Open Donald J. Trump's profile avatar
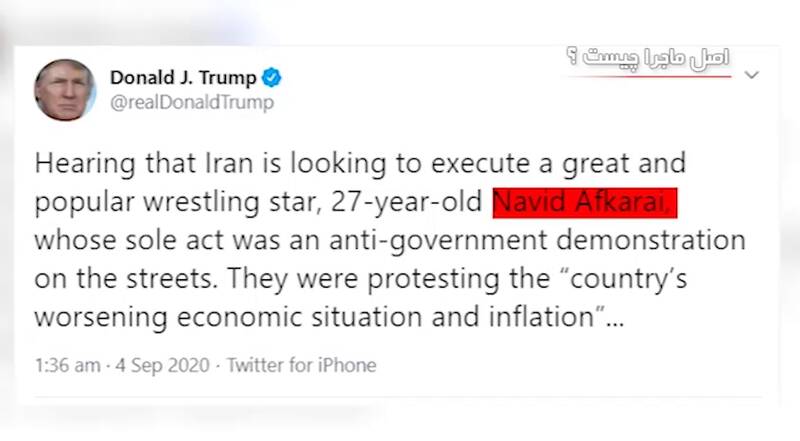The width and height of the screenshot is (800, 441). point(64,90)
